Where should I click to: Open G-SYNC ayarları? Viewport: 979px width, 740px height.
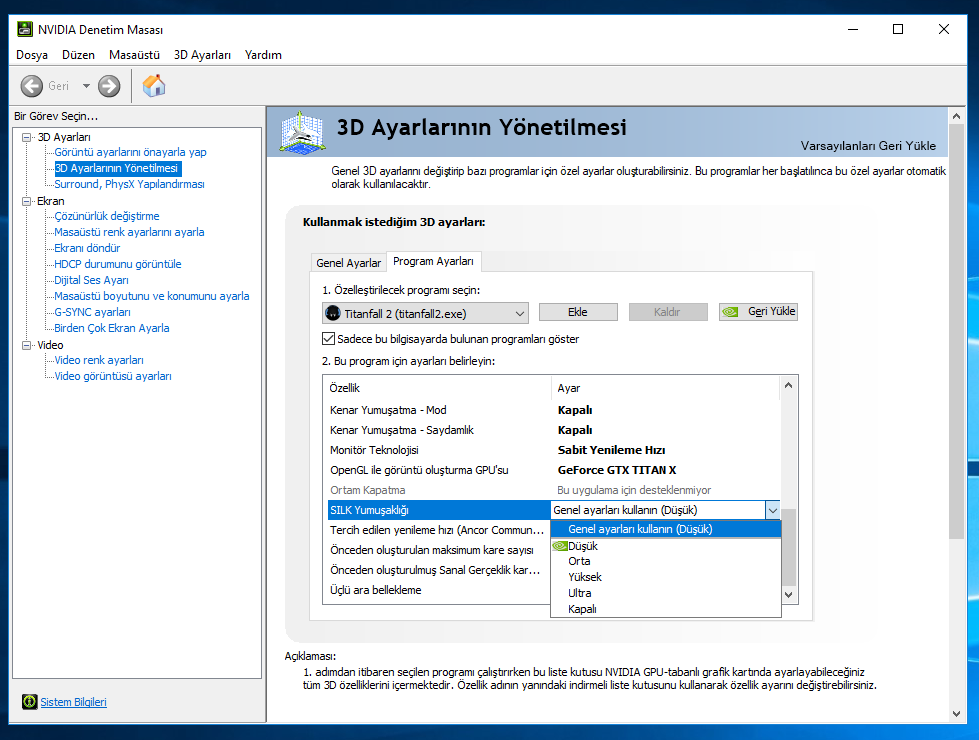pyautogui.click(x=92, y=312)
